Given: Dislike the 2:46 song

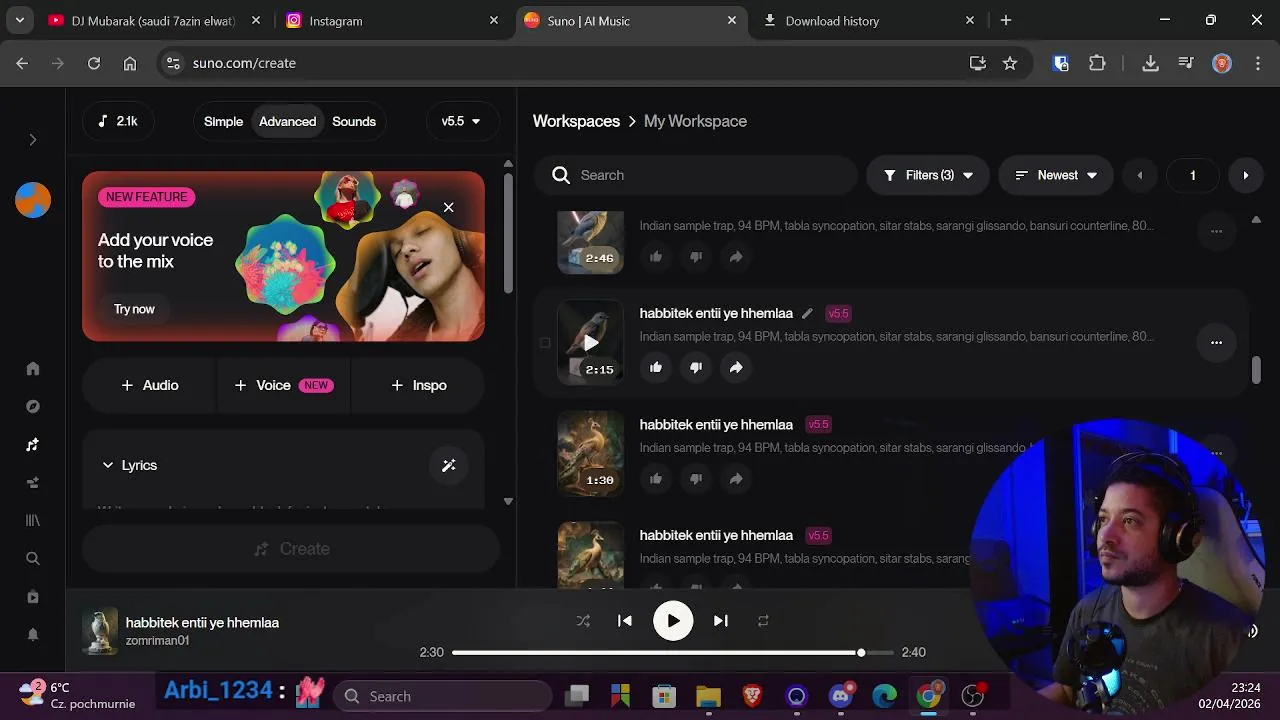Looking at the screenshot, I should point(696,257).
